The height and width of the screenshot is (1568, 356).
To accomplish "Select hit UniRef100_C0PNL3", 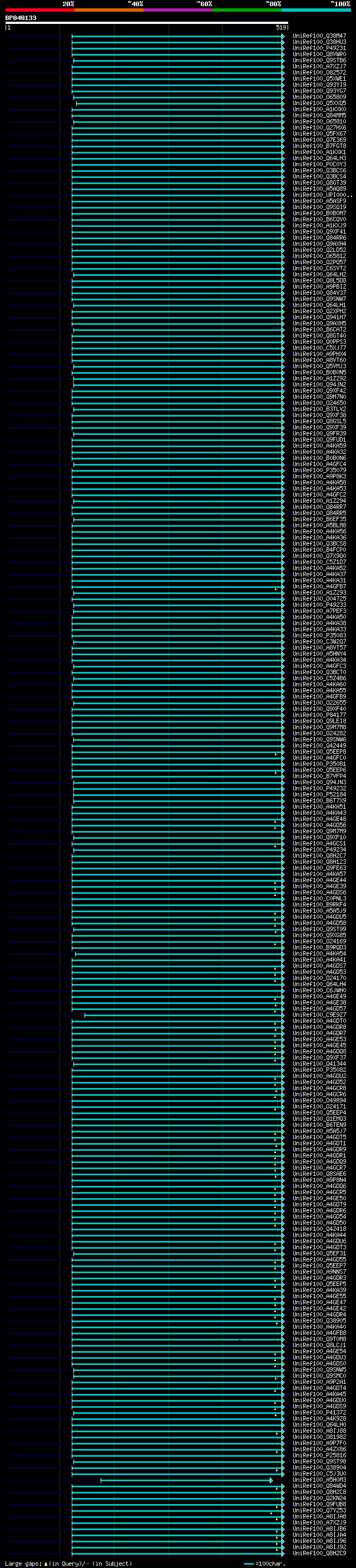I will click(x=319, y=898).
